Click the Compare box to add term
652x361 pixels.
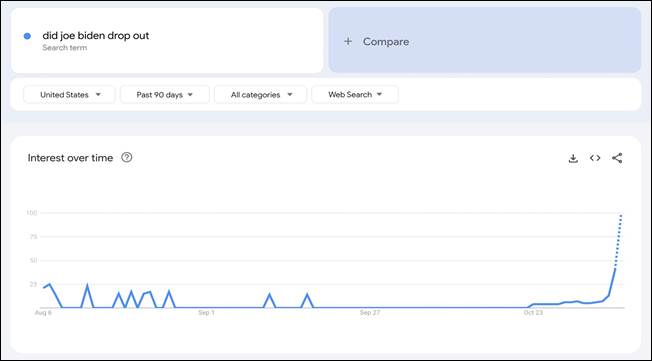(x=484, y=40)
